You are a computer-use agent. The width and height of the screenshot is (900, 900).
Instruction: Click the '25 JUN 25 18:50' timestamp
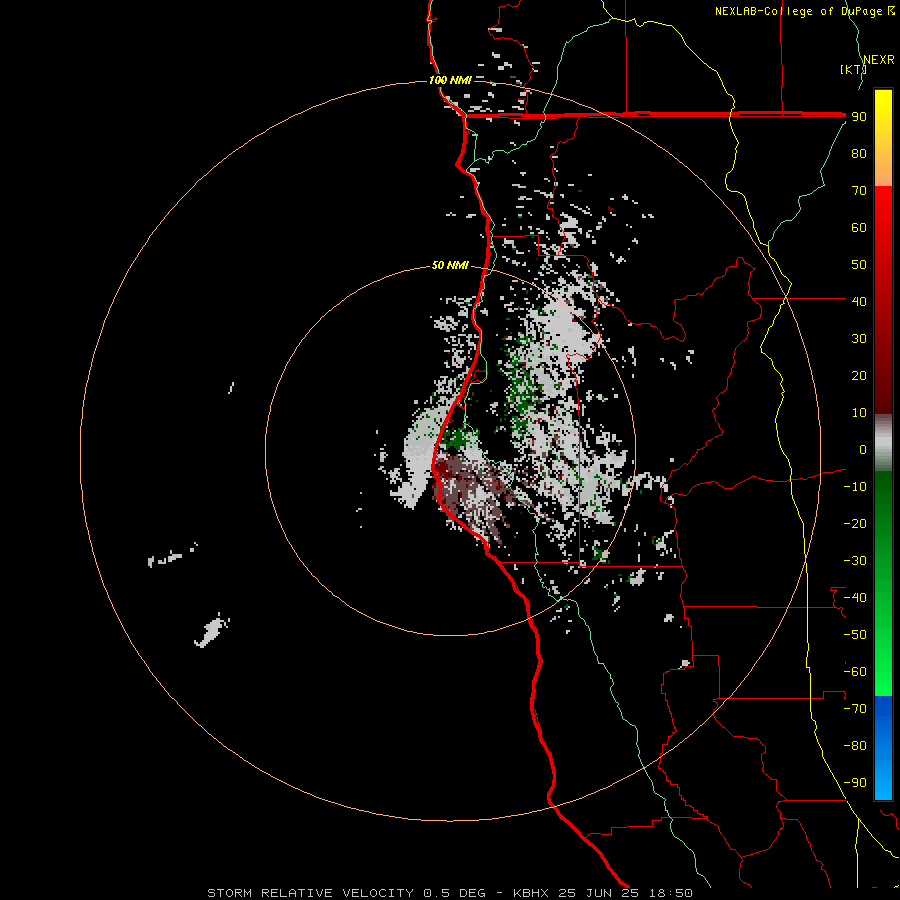626,893
